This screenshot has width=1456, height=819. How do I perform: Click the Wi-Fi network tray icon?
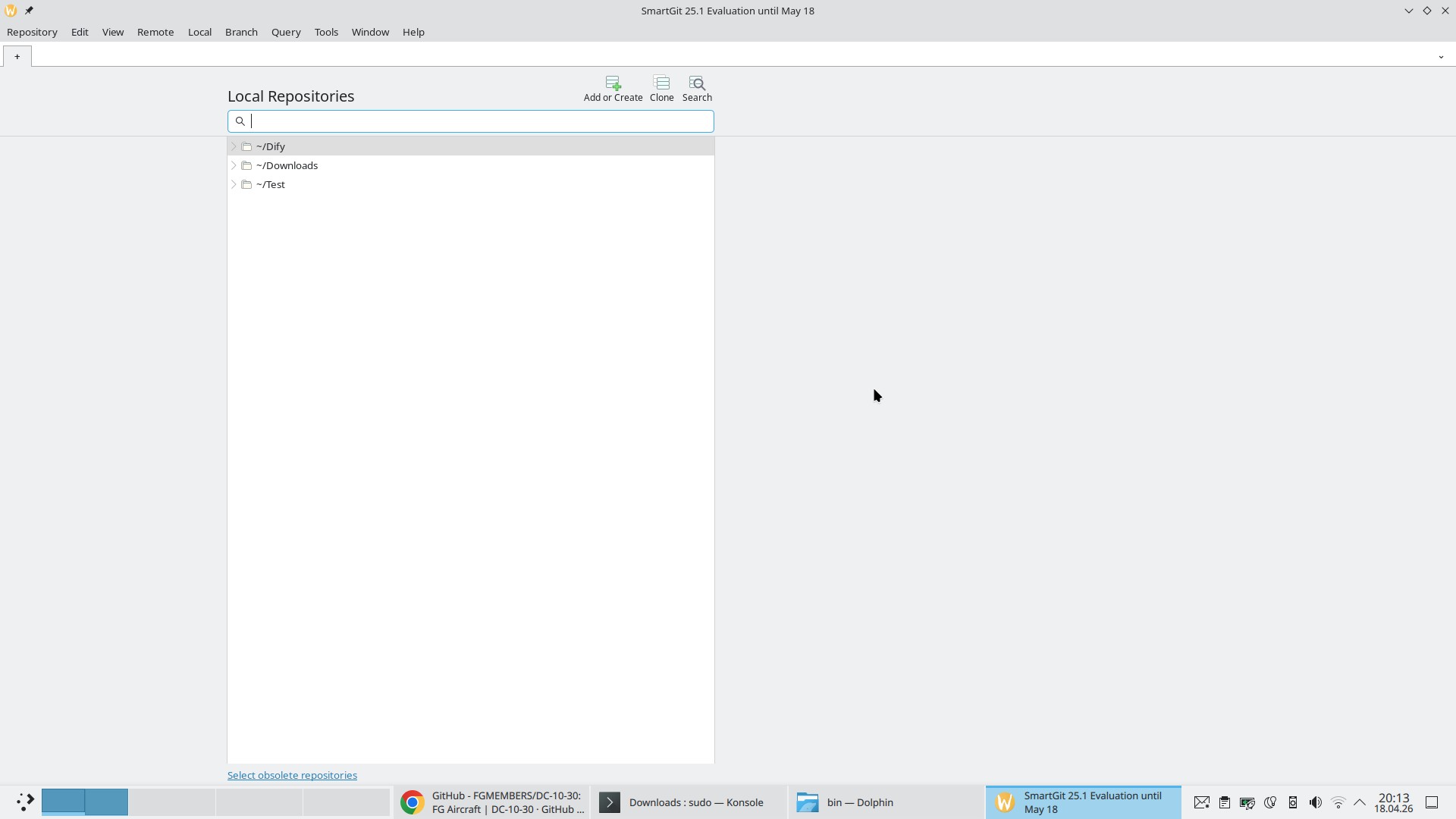pyautogui.click(x=1338, y=802)
